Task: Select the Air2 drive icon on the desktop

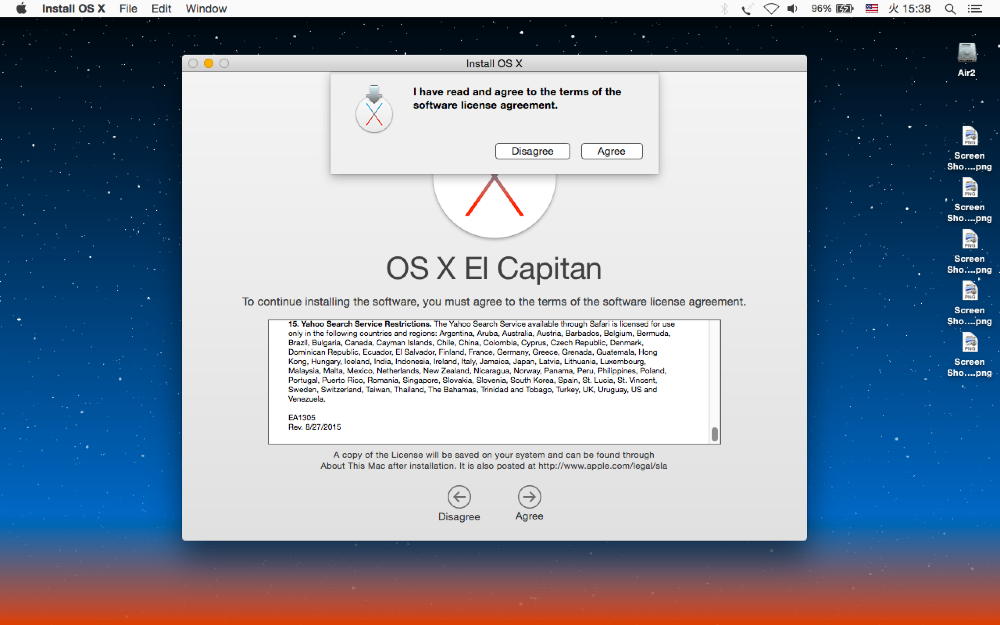Action: click(x=966, y=54)
